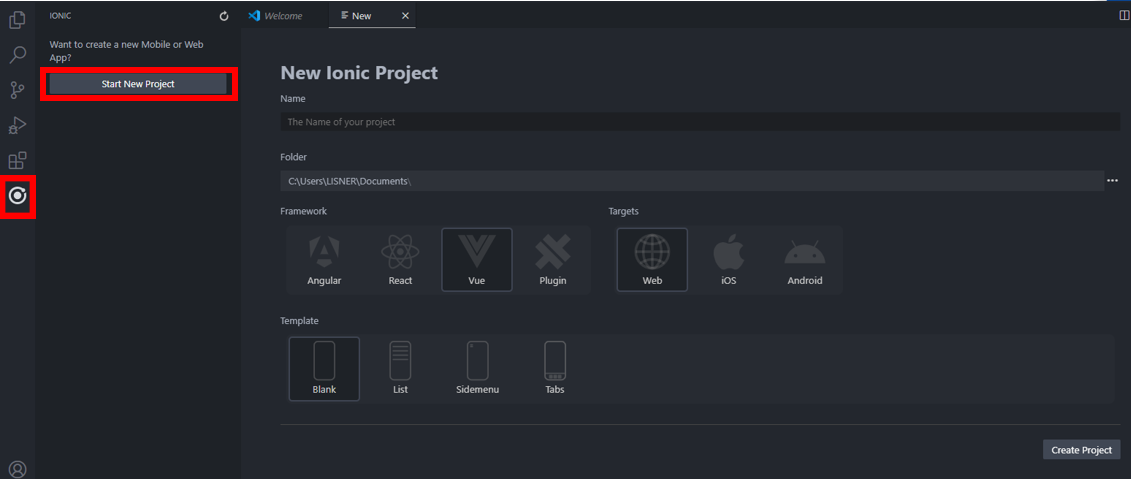Open the Ionic extension panel
The image size is (1131, 479).
coord(17,195)
